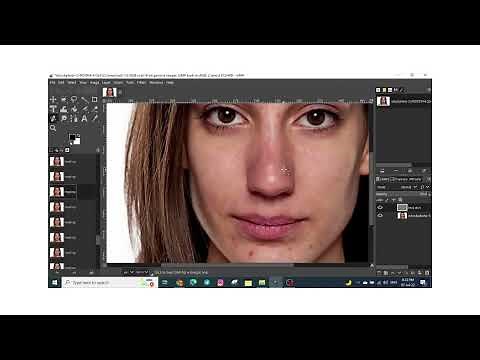
Task: Close the open image tab with X
Action: [120, 92]
